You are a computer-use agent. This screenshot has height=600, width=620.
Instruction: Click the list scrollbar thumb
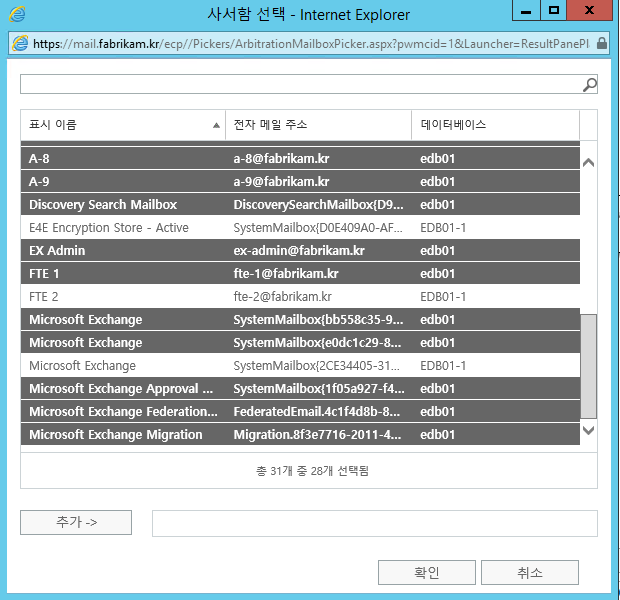tap(588, 366)
